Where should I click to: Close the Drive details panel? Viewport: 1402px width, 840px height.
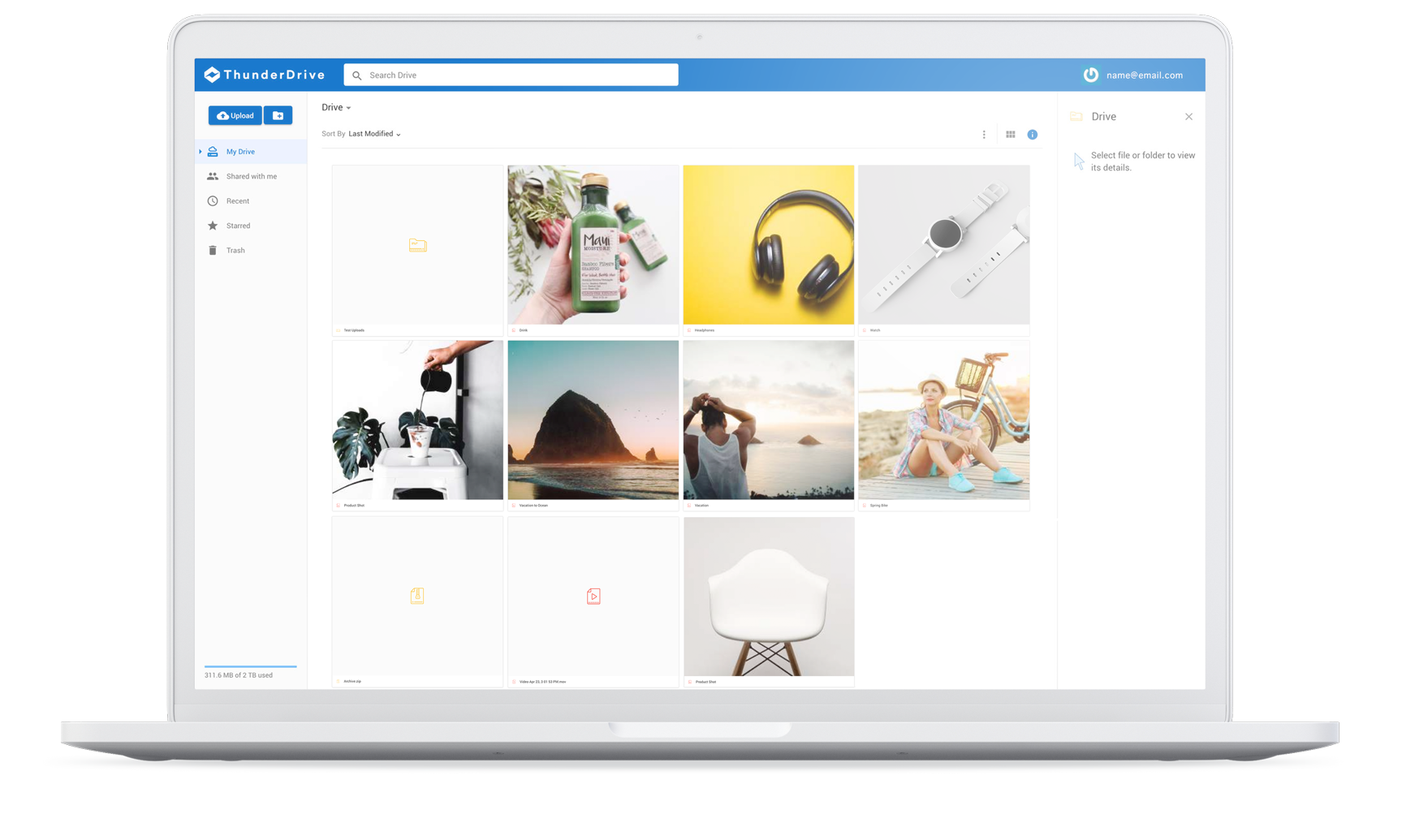click(1188, 117)
